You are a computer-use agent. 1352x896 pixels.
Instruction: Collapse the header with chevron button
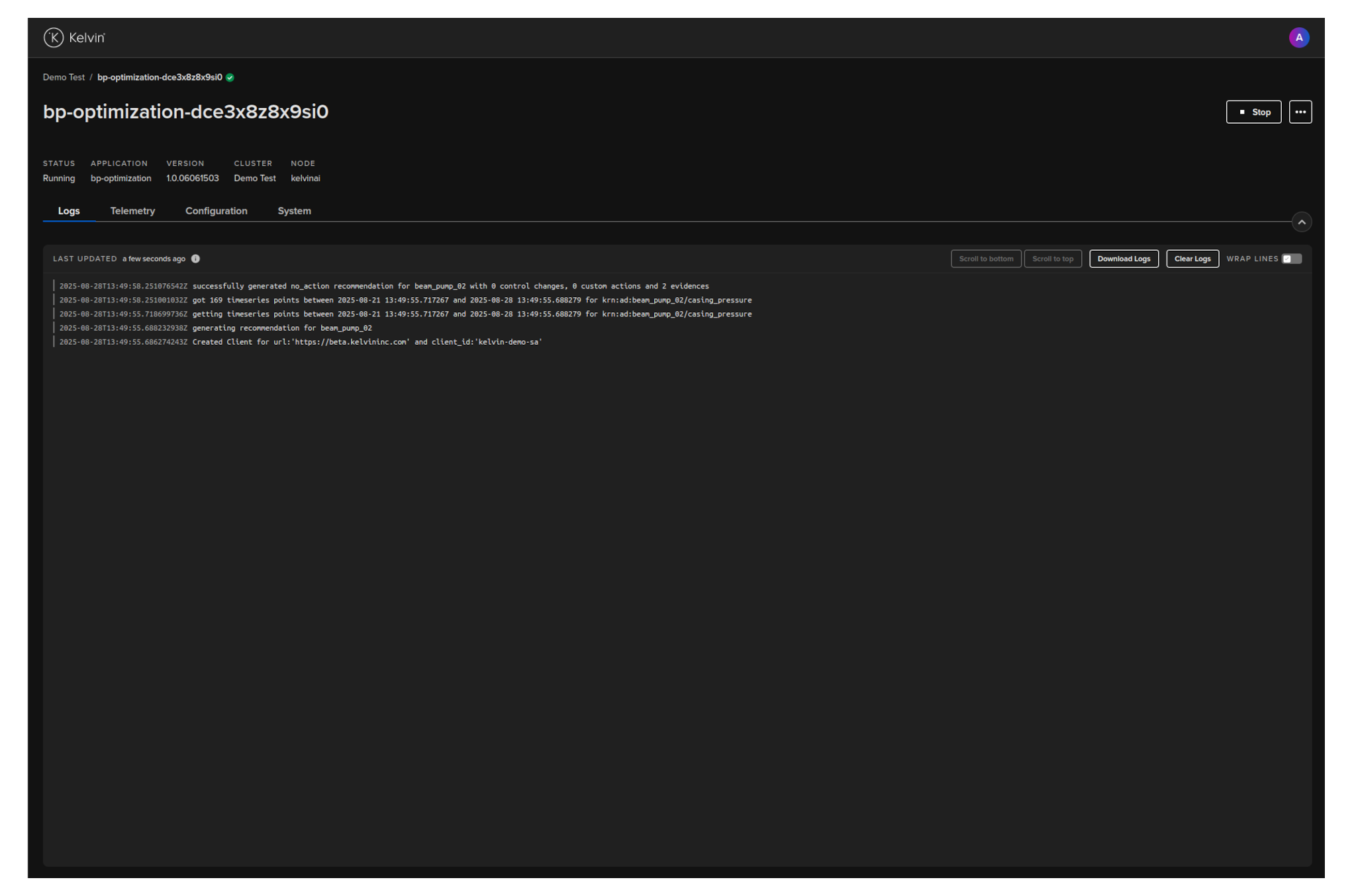pos(1301,222)
